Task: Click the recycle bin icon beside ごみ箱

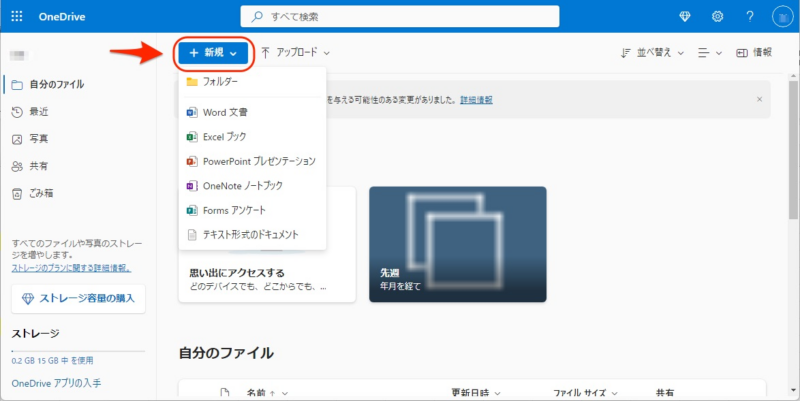Action: click(17, 193)
